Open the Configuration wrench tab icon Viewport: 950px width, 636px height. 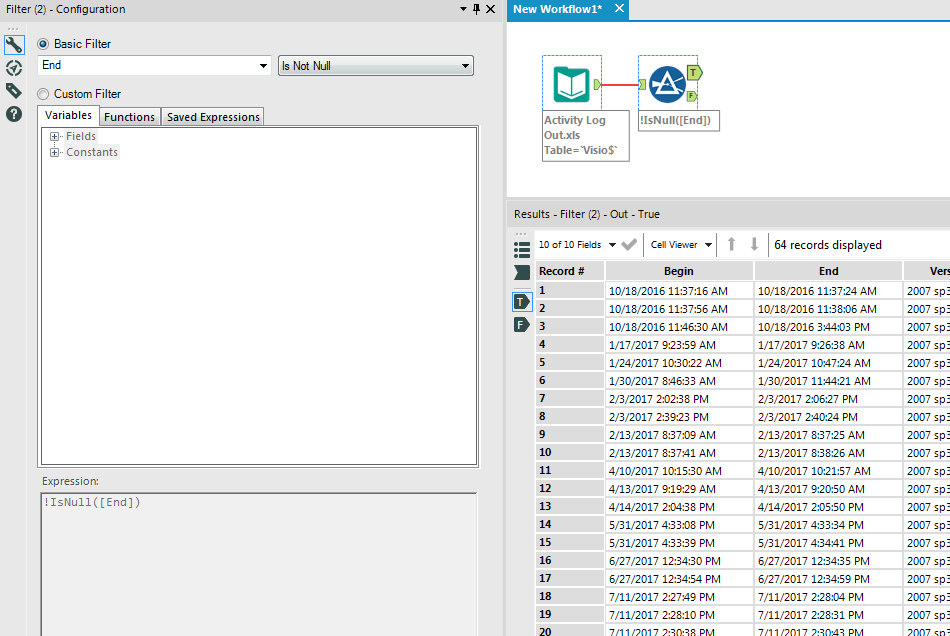[x=14, y=45]
